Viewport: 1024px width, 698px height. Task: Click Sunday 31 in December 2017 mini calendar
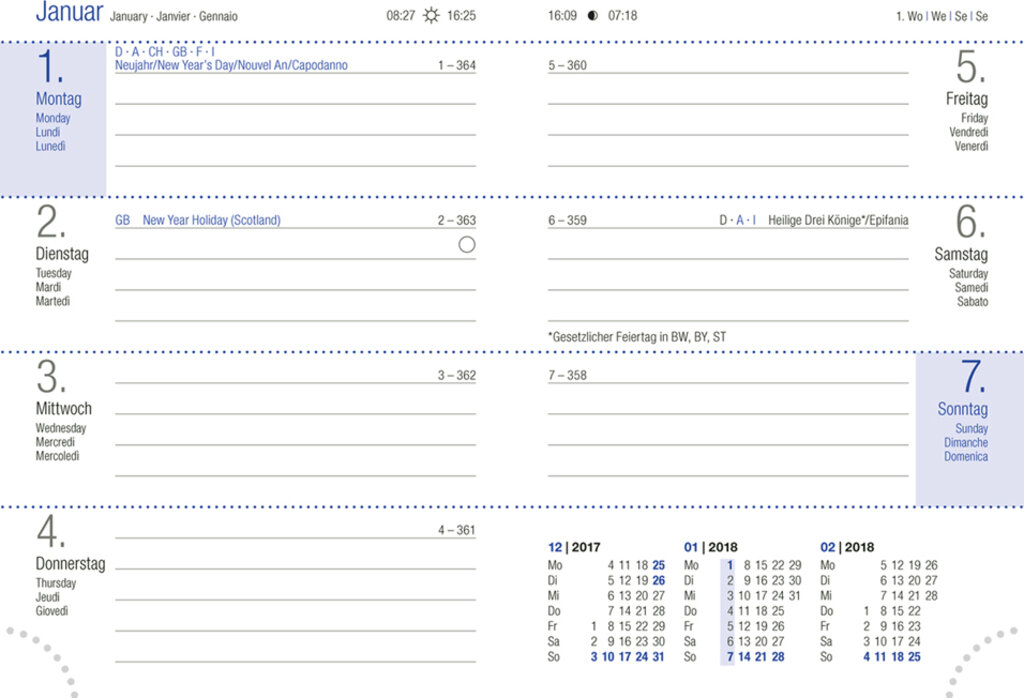(x=658, y=657)
